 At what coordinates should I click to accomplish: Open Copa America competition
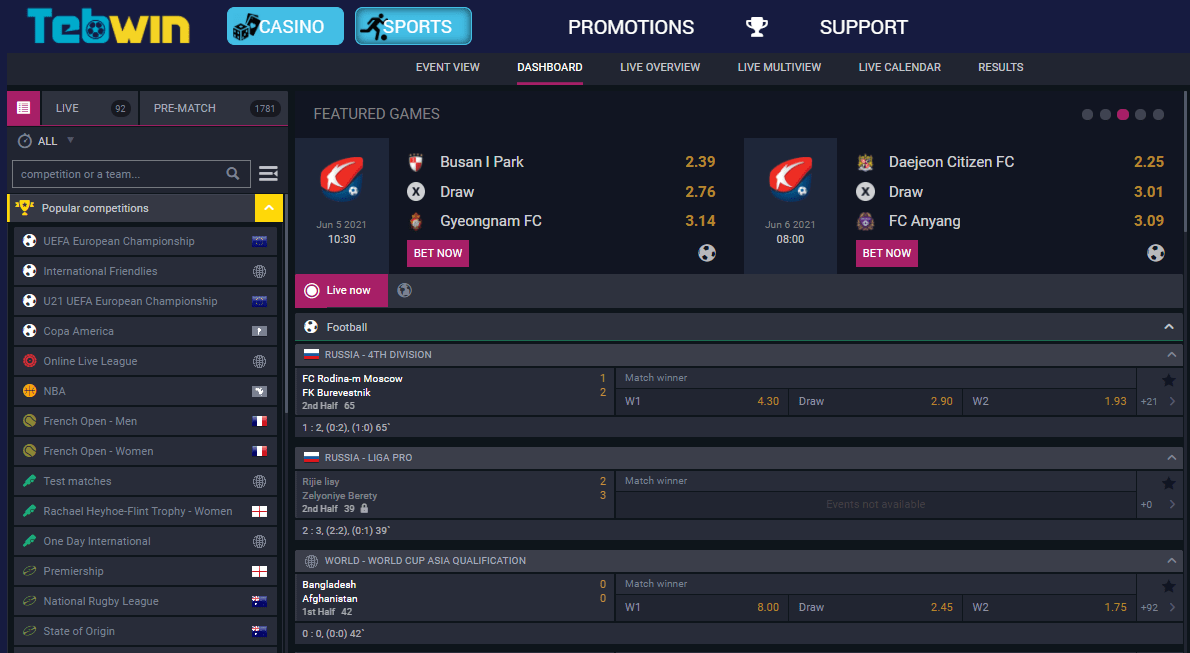point(145,331)
